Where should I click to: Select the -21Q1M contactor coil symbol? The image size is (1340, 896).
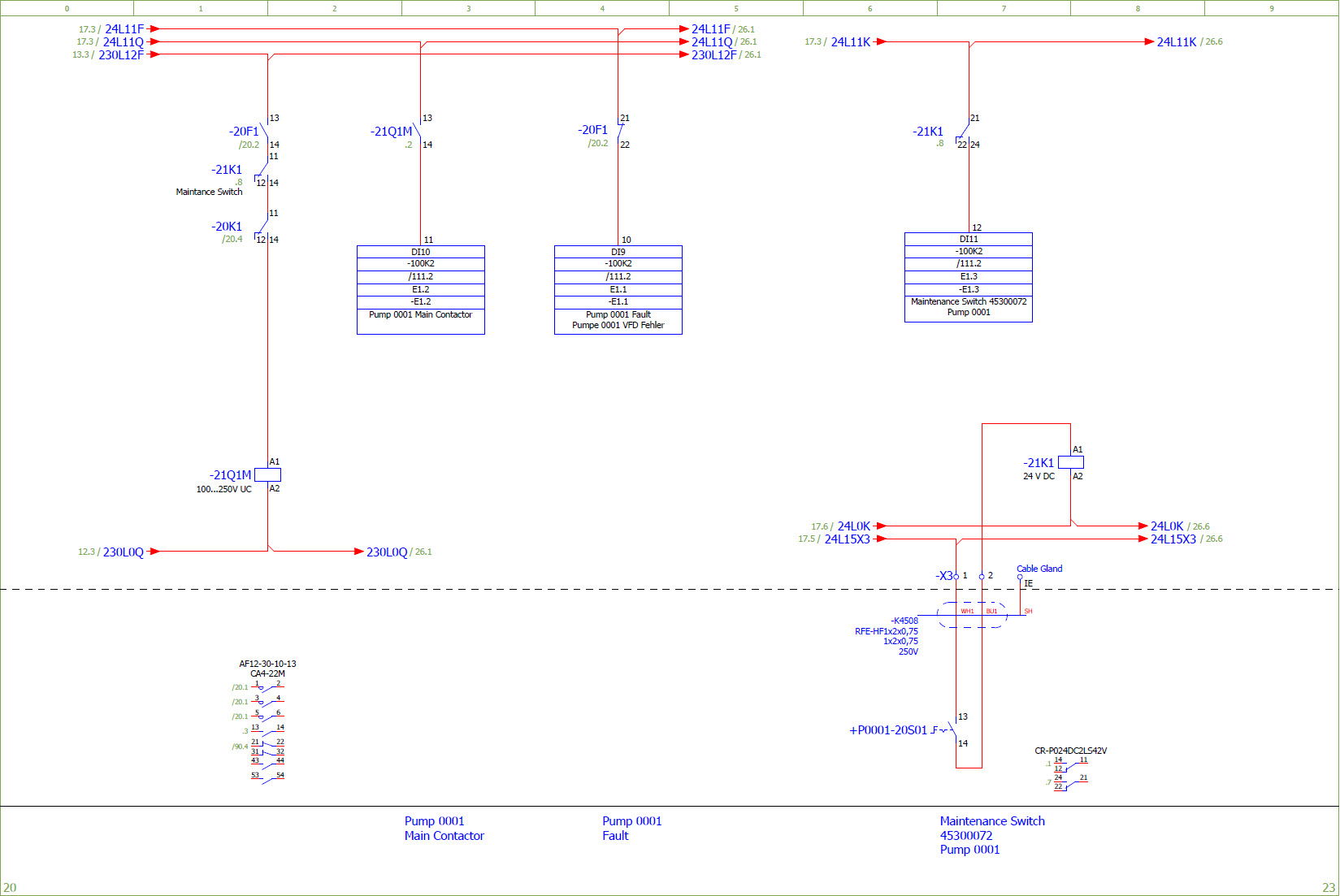pos(267,475)
